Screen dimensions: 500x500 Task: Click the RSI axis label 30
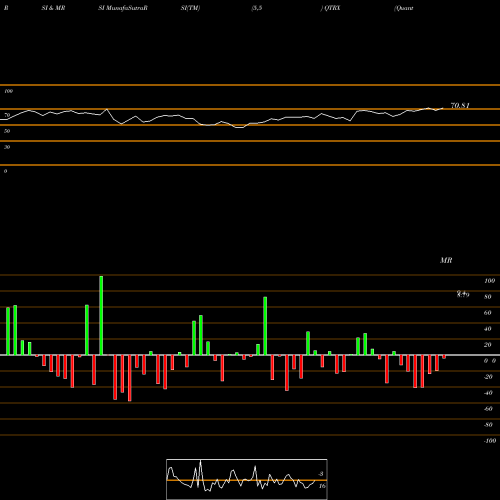(7, 147)
